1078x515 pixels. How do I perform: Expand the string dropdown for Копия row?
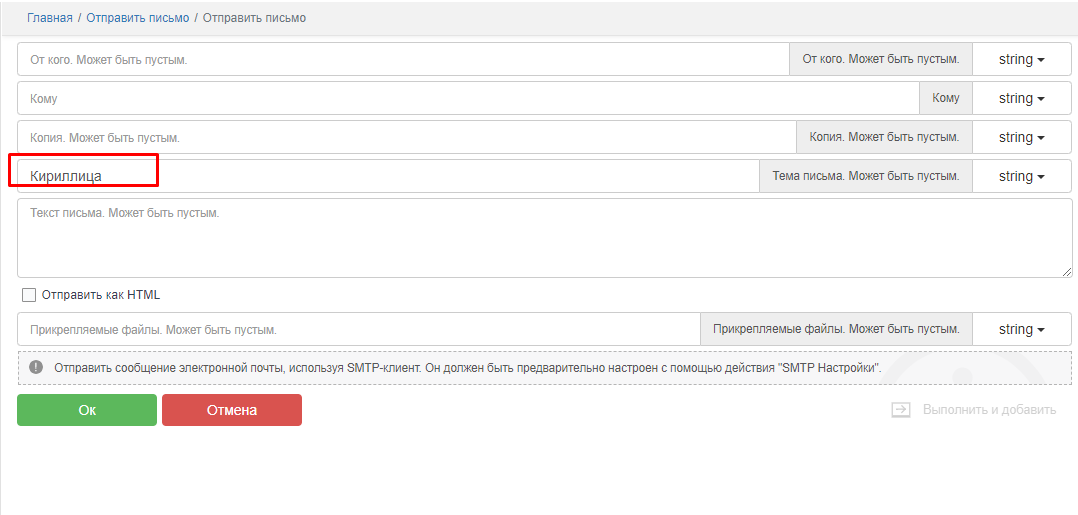coord(1021,138)
